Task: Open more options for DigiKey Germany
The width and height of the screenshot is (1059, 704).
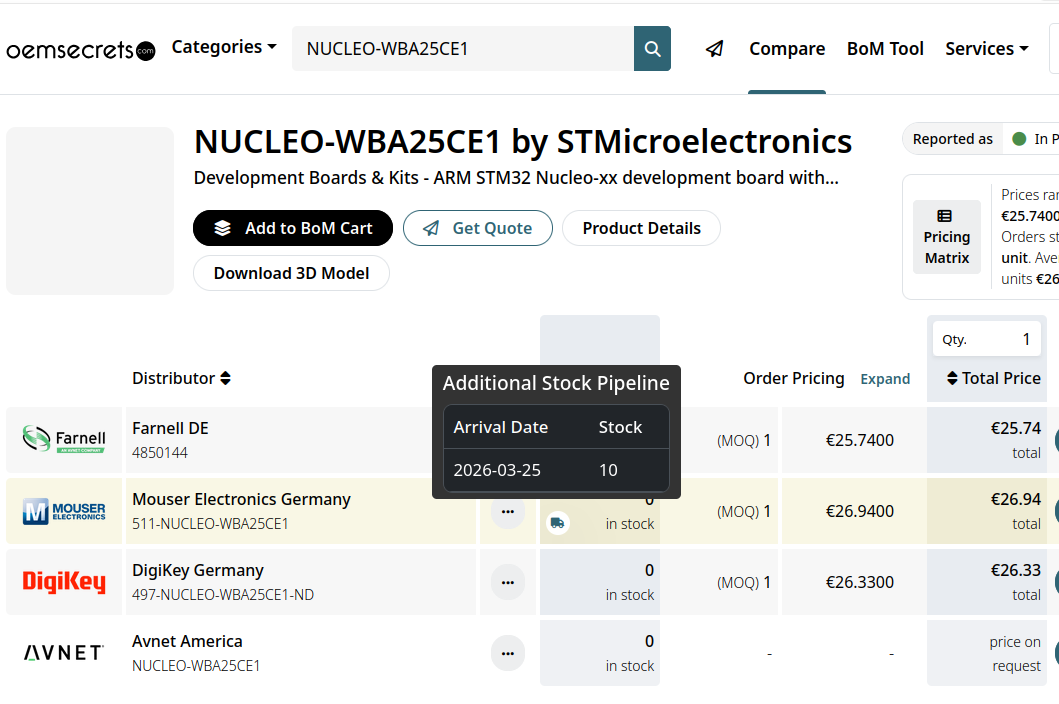Action: click(508, 582)
